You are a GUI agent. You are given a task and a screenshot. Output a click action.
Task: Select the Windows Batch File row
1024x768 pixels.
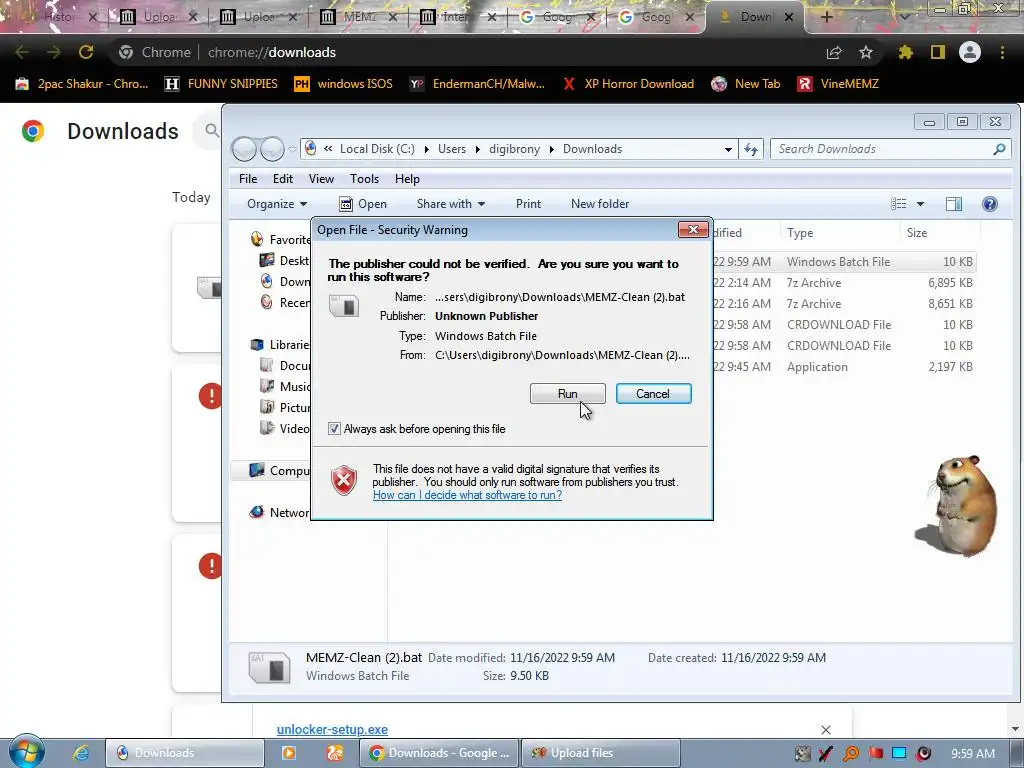point(844,261)
